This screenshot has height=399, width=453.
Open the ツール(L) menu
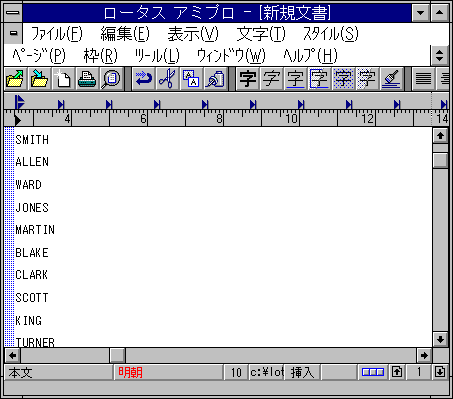[x=157, y=56]
